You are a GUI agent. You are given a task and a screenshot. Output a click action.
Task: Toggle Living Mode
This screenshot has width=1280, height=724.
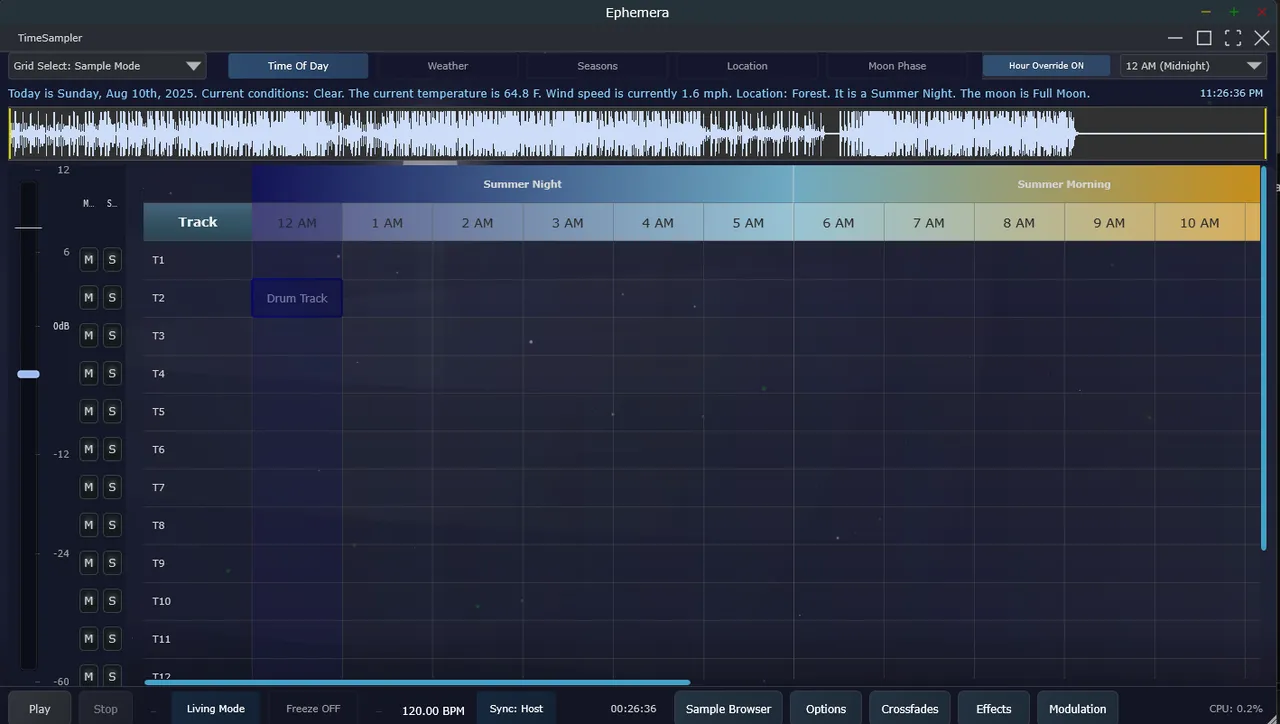coord(216,709)
